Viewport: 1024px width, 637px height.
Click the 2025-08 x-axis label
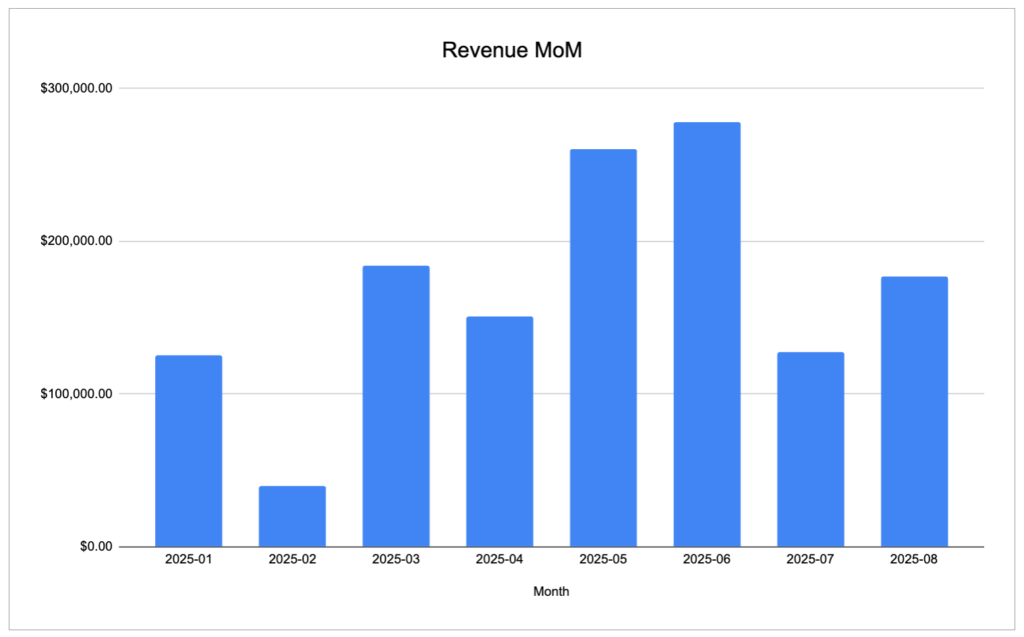[914, 560]
